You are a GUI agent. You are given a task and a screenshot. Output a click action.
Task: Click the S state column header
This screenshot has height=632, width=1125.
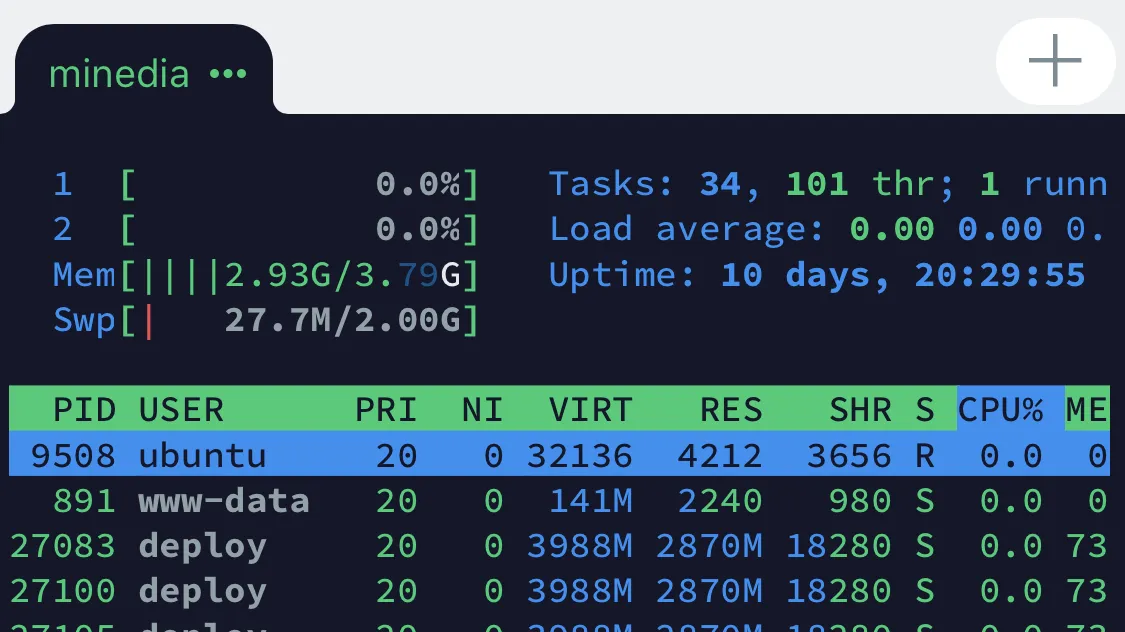pos(925,410)
